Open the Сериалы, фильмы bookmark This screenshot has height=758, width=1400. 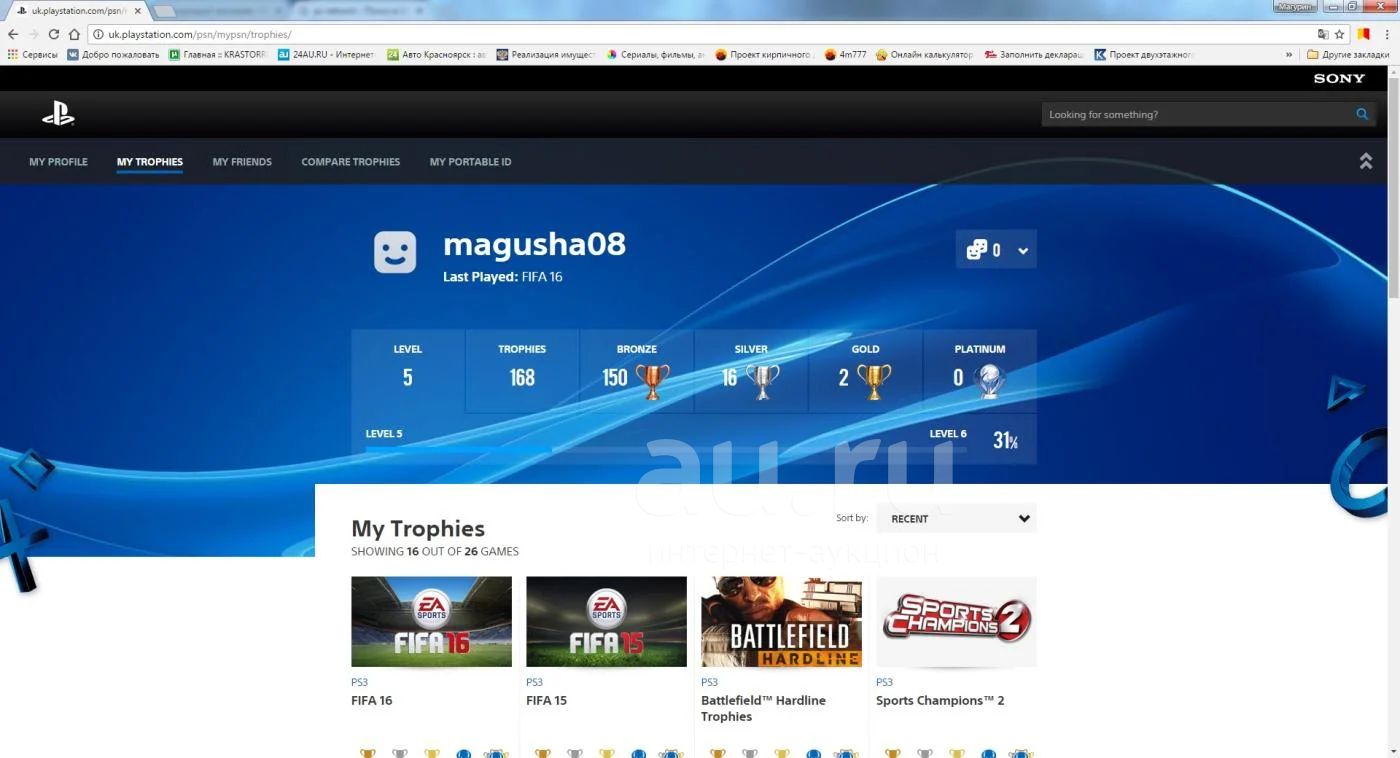coord(656,55)
